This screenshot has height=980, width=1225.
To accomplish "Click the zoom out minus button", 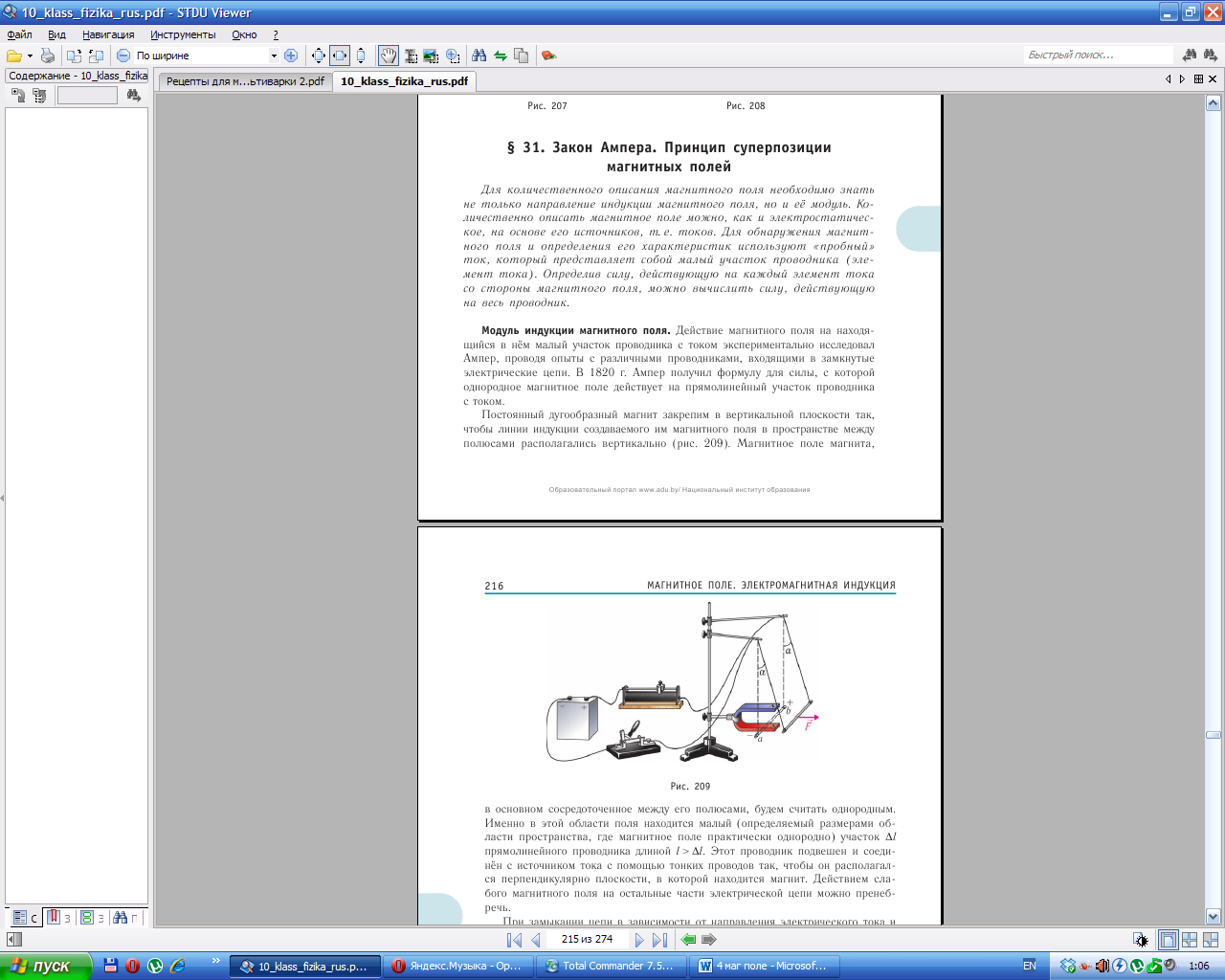I will pyautogui.click(x=122, y=56).
